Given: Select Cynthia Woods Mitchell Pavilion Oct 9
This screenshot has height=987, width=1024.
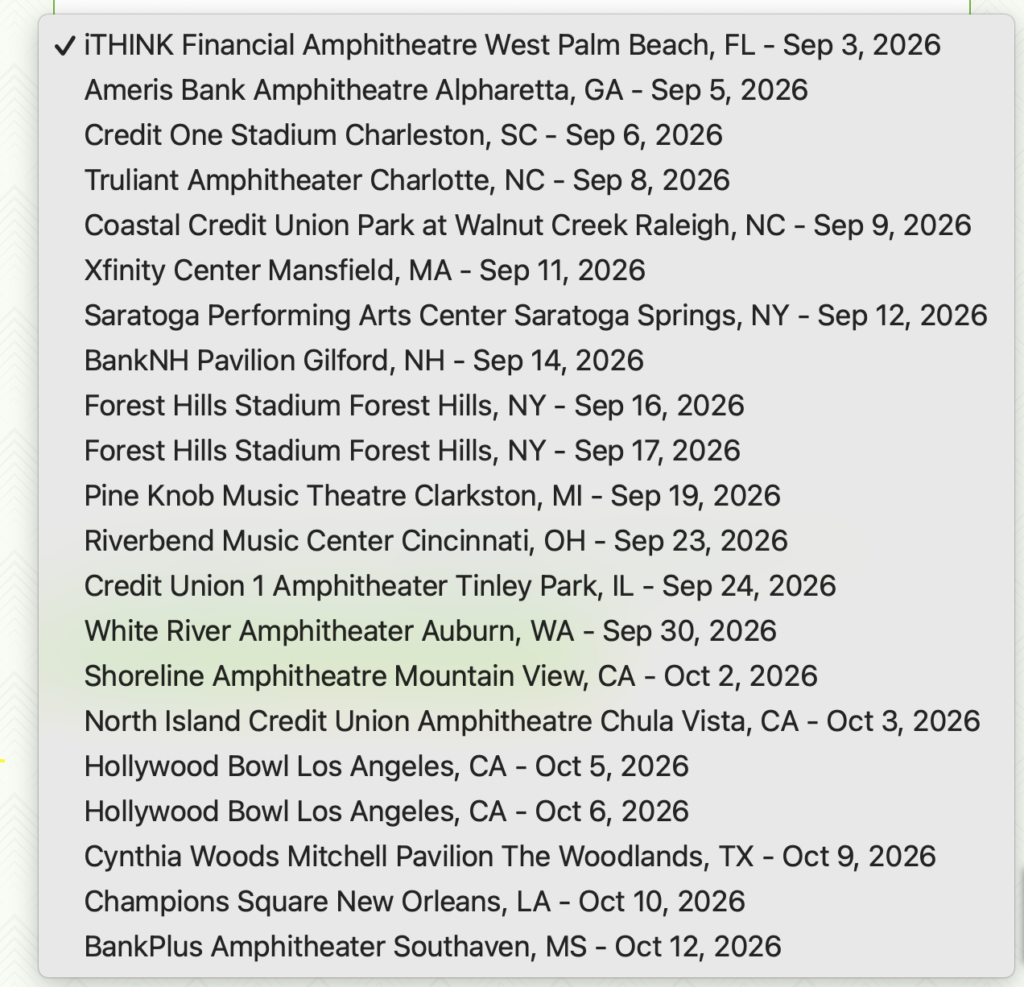Looking at the screenshot, I should point(526,856).
